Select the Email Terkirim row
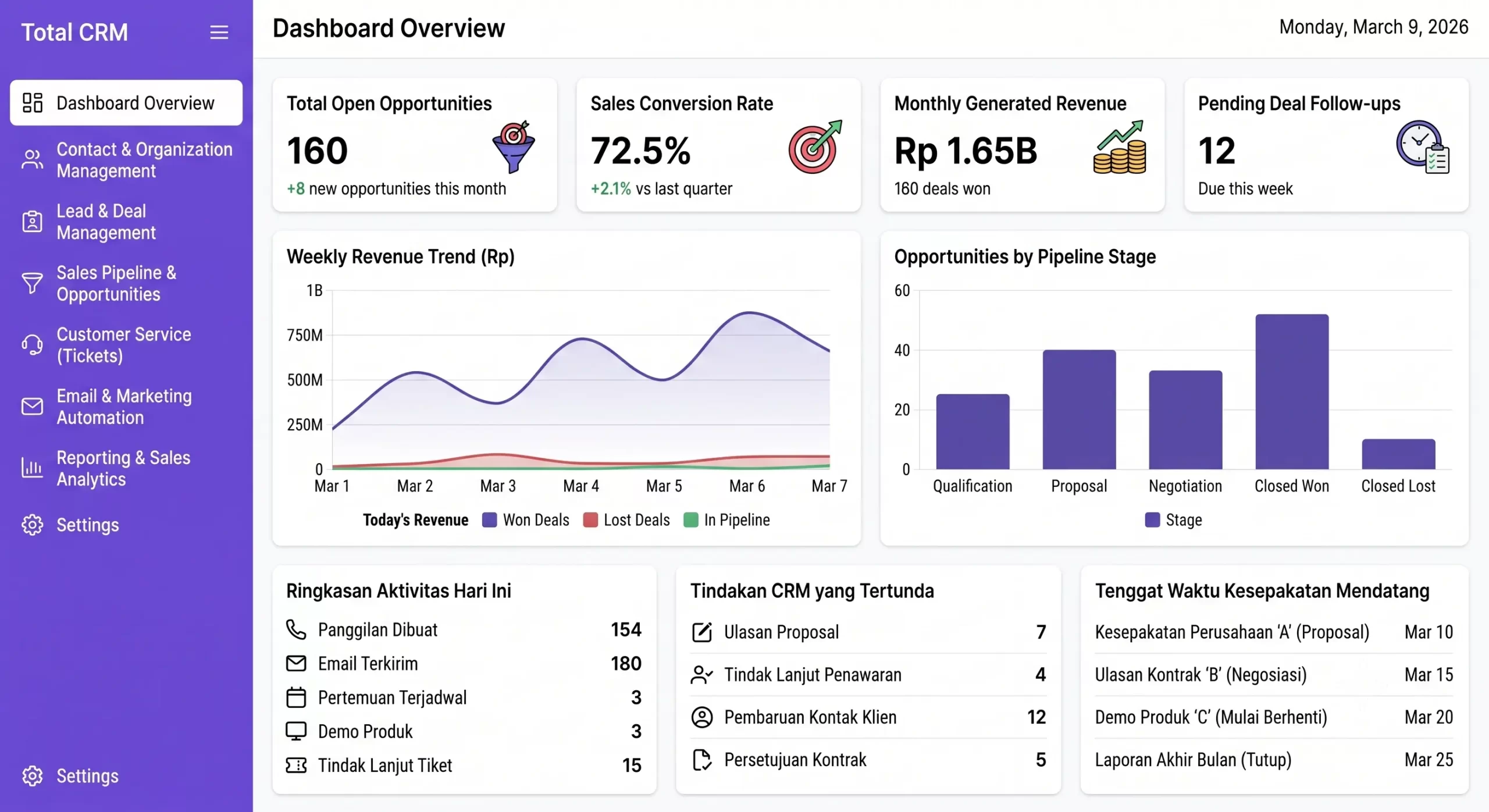The image size is (1489, 812). pyautogui.click(x=464, y=663)
